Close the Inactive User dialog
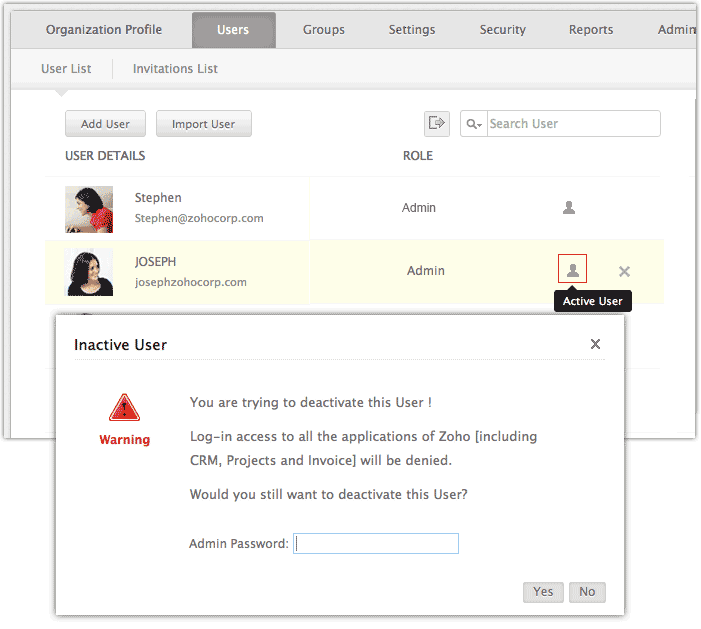 [595, 344]
